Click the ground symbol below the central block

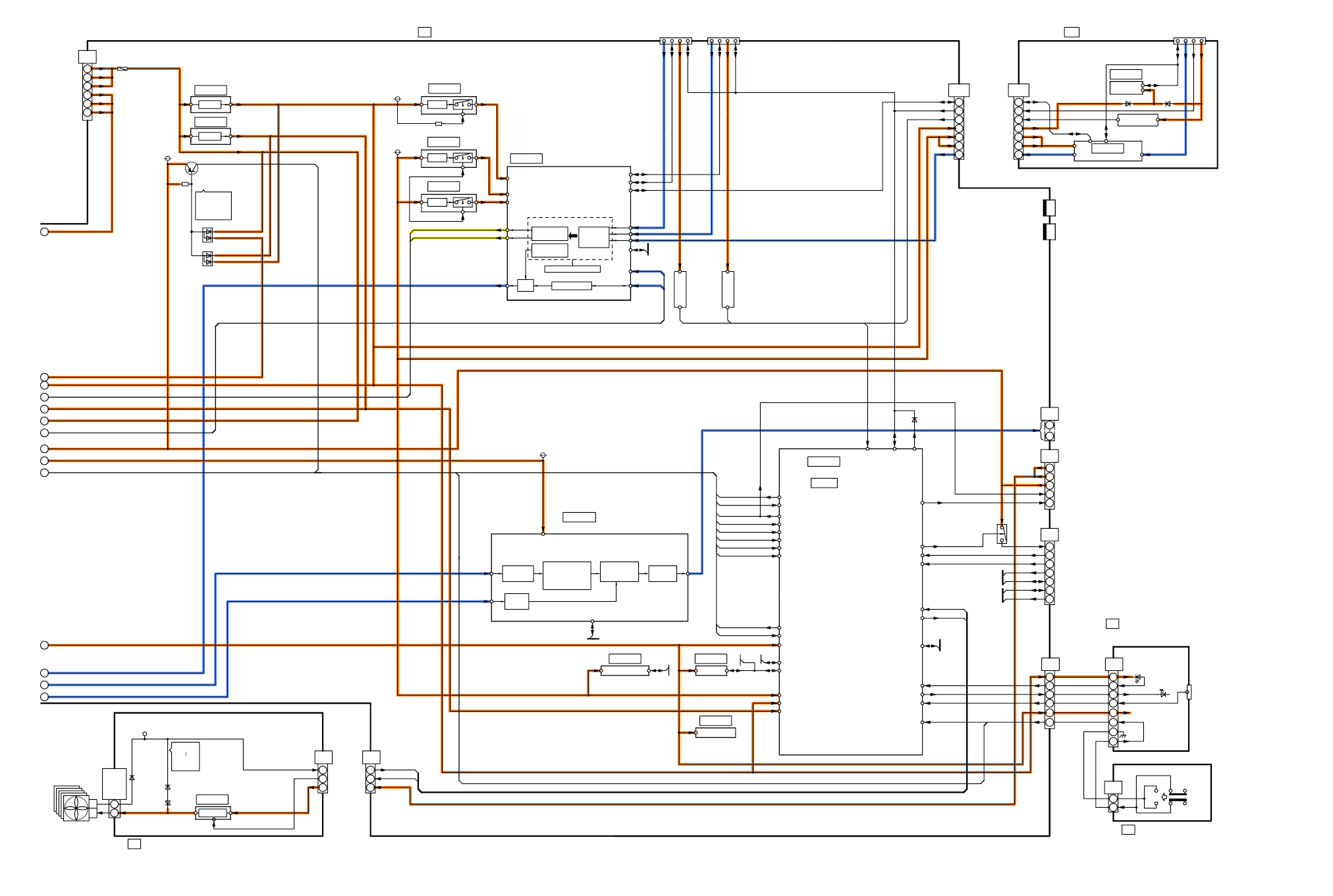coord(592,637)
